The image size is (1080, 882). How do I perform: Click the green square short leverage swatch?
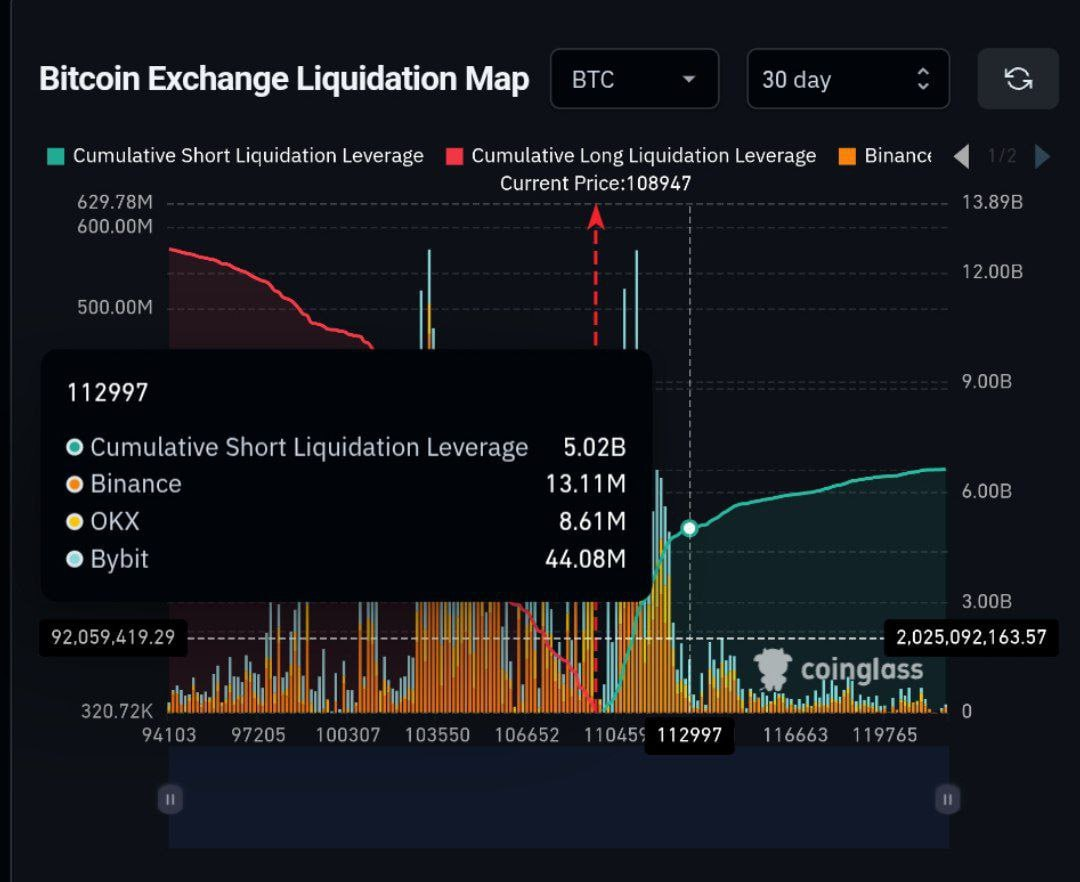pyautogui.click(x=55, y=156)
